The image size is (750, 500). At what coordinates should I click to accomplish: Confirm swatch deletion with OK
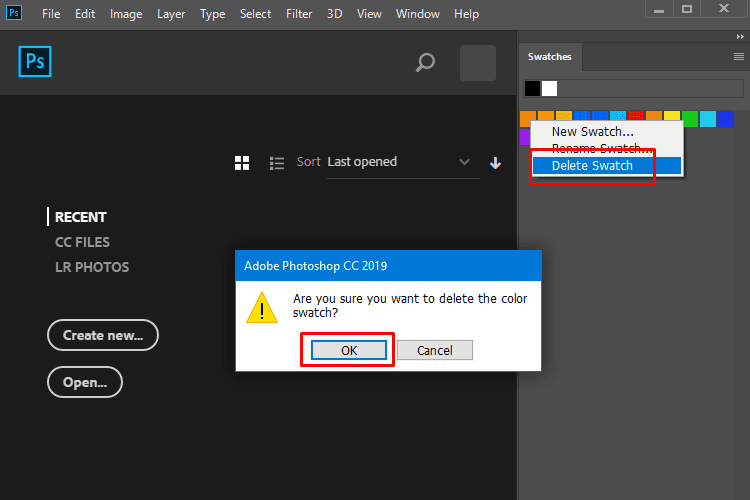349,350
